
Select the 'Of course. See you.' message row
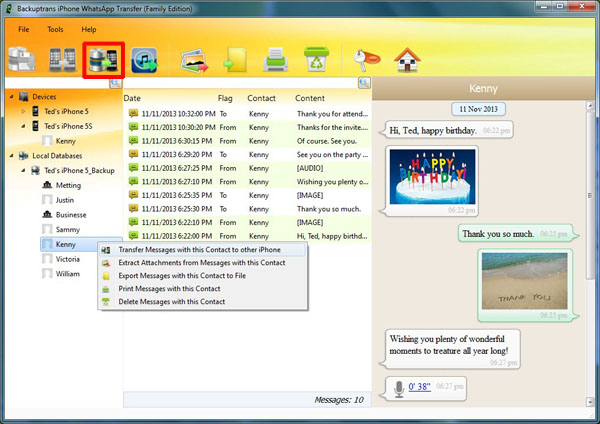[248, 141]
